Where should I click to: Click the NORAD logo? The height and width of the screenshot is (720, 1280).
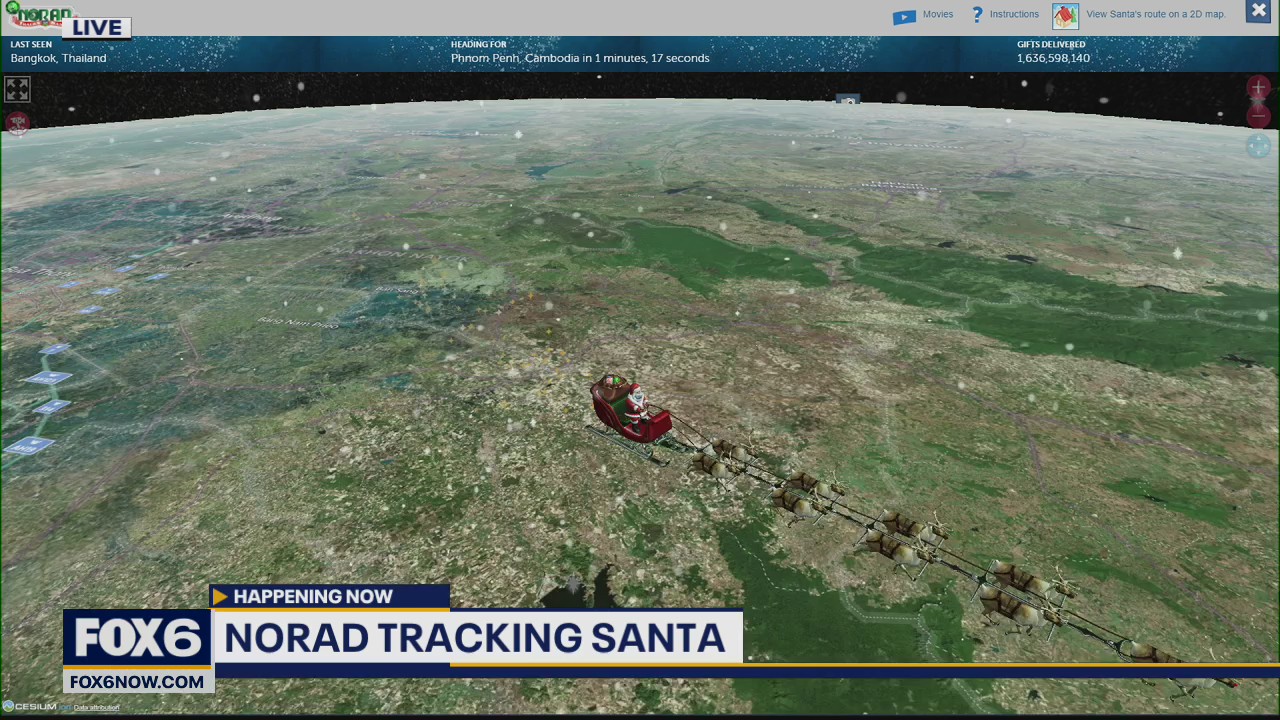tap(40, 15)
